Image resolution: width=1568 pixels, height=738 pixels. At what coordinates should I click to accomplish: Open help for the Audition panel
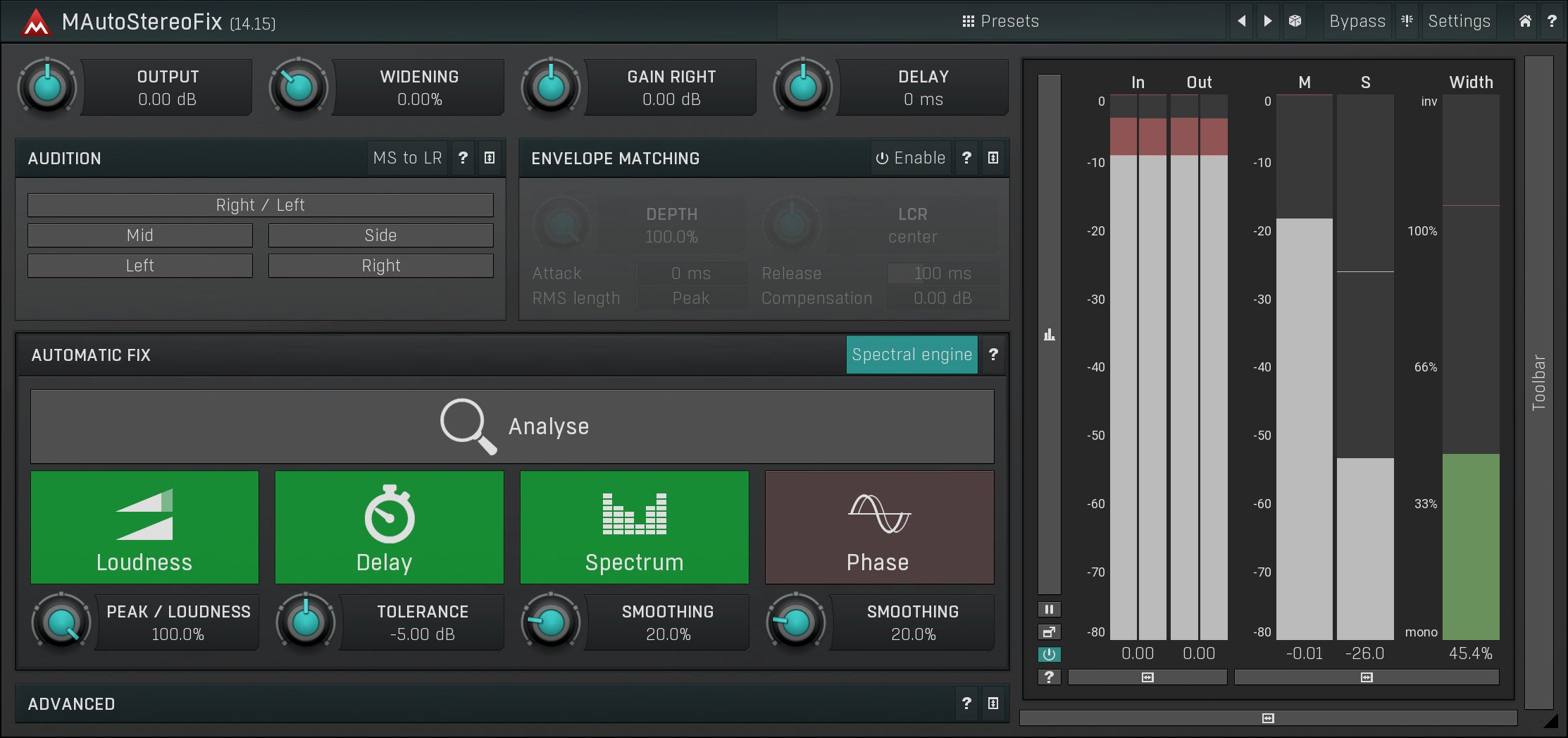tap(463, 158)
